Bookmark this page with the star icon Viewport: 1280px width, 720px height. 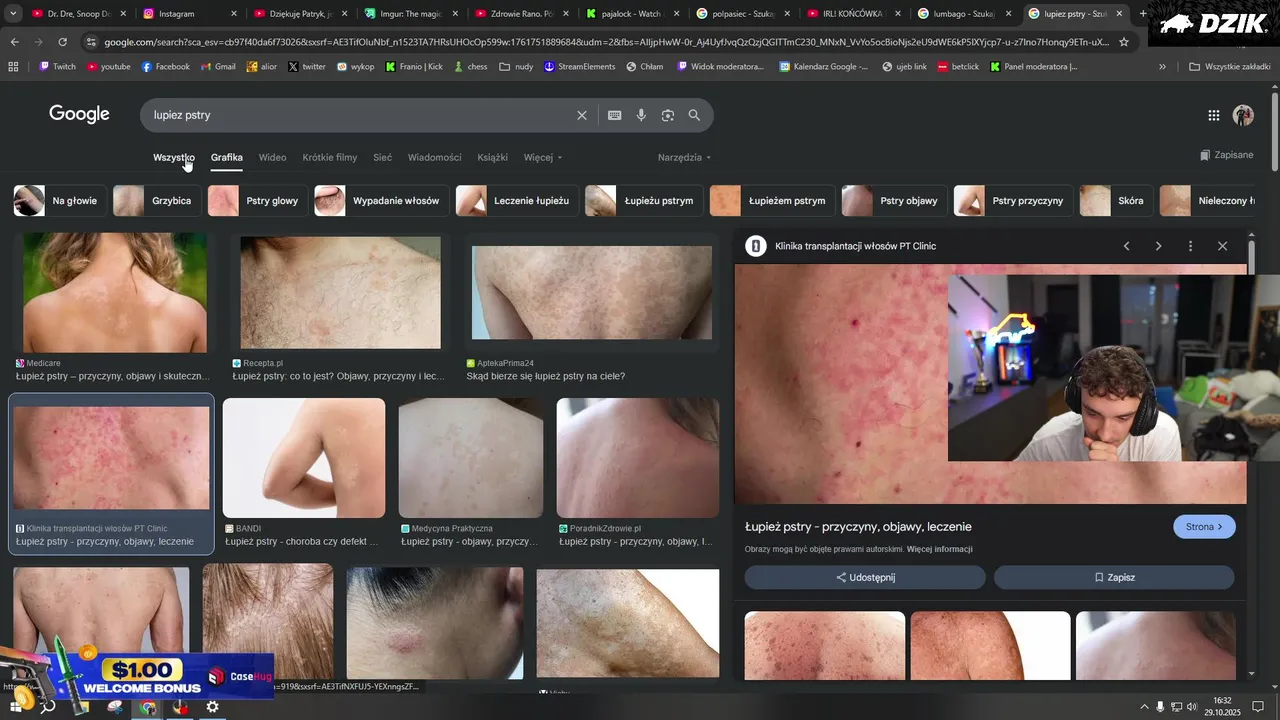pyautogui.click(x=1124, y=42)
